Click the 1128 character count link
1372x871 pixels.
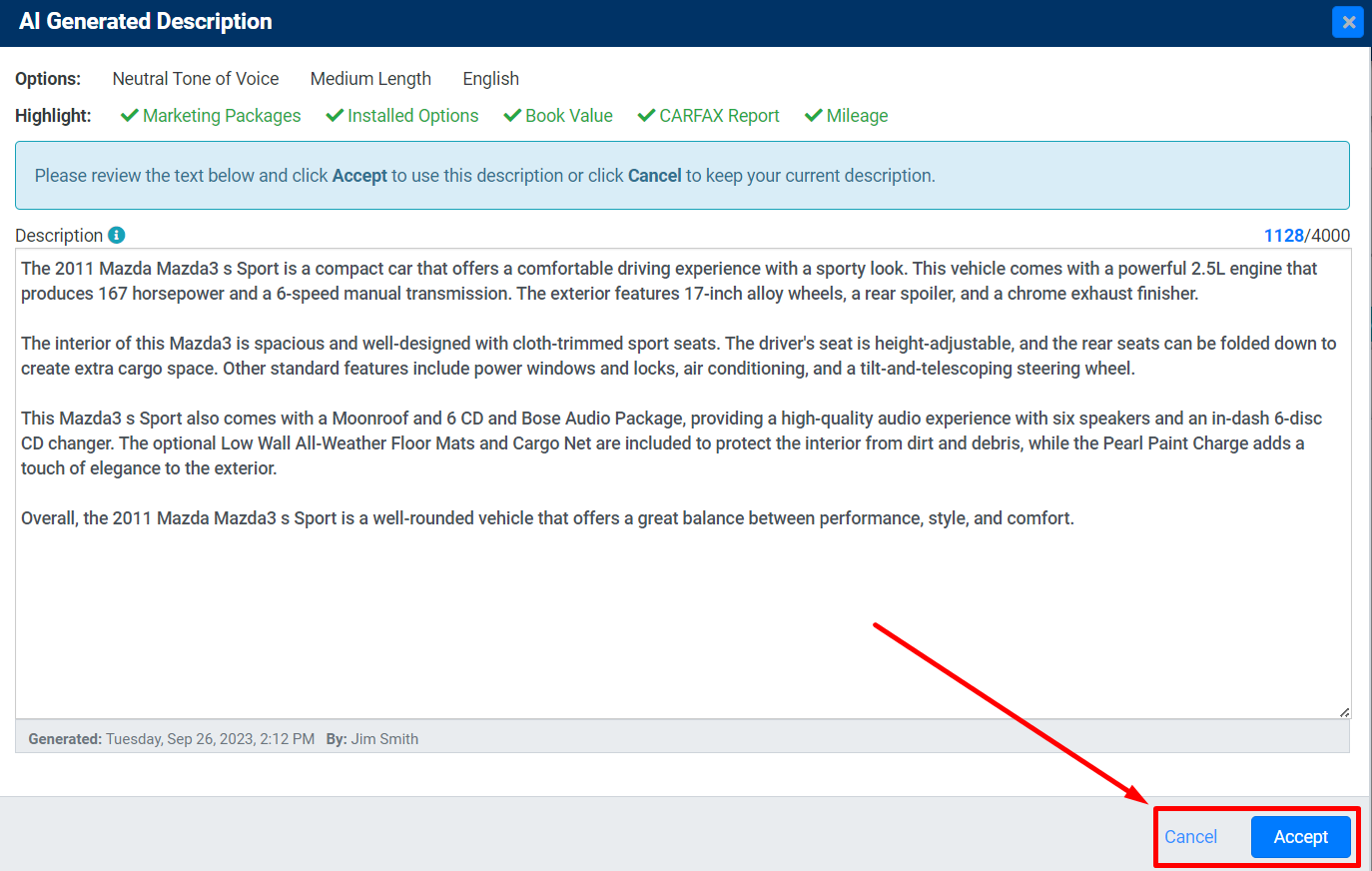coord(1284,235)
